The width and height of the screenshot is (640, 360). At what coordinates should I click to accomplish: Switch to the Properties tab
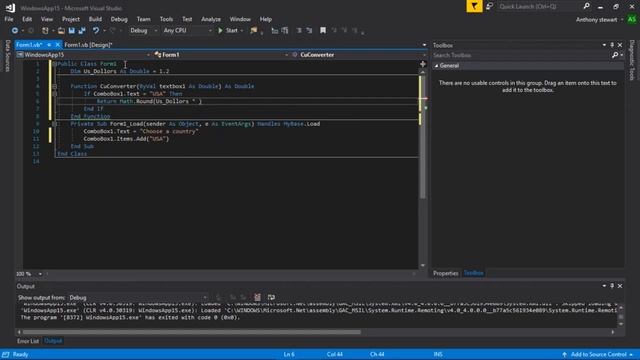click(x=446, y=273)
